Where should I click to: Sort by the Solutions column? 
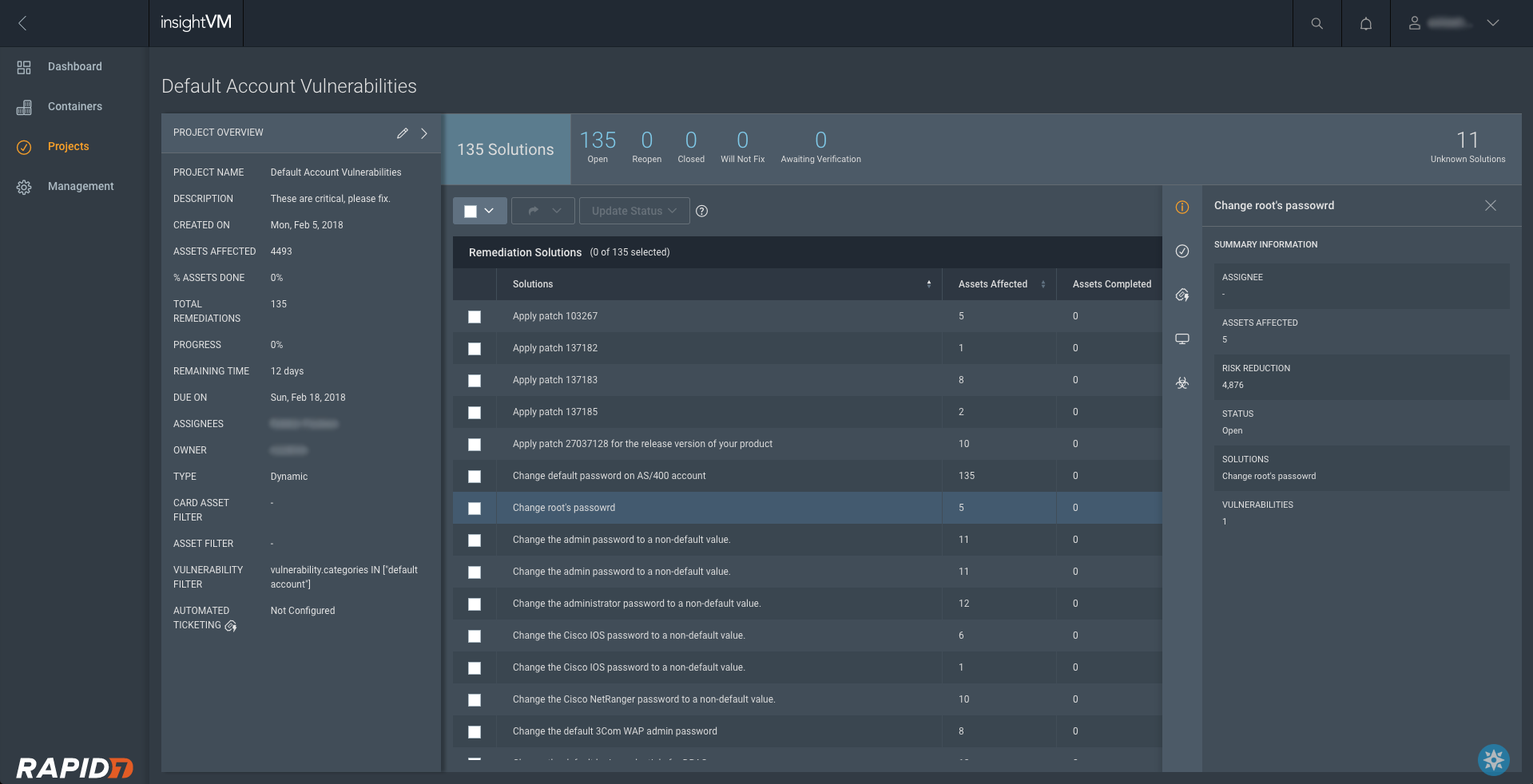click(x=719, y=284)
